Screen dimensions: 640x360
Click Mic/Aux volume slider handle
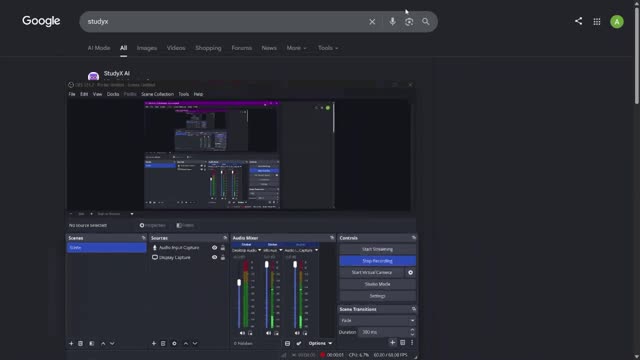pos(267,264)
